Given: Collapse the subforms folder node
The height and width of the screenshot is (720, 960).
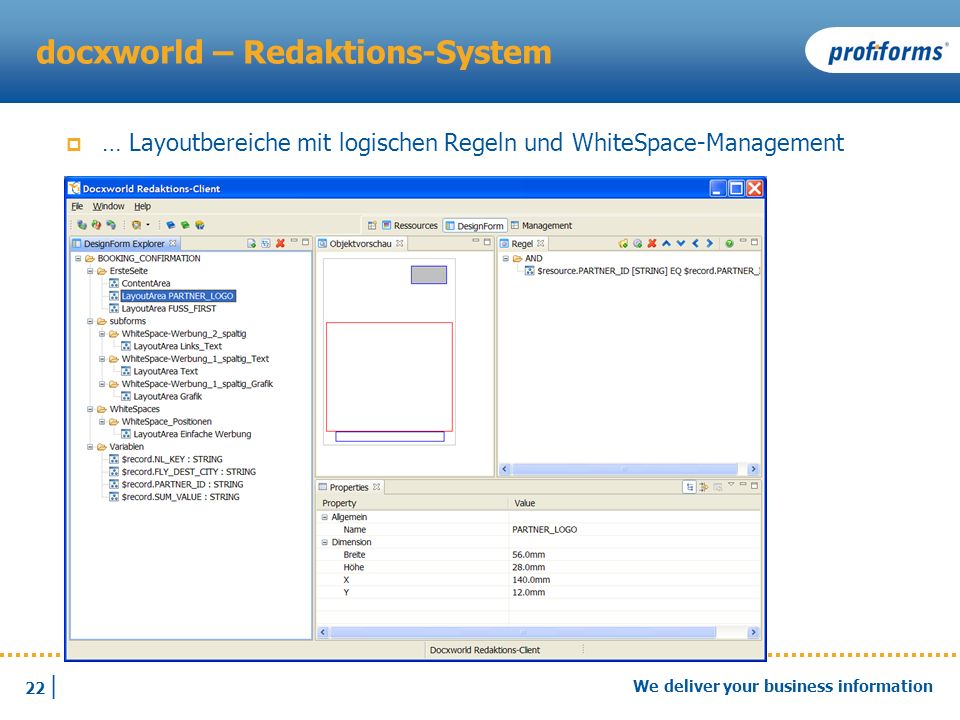Looking at the screenshot, I should (x=90, y=321).
